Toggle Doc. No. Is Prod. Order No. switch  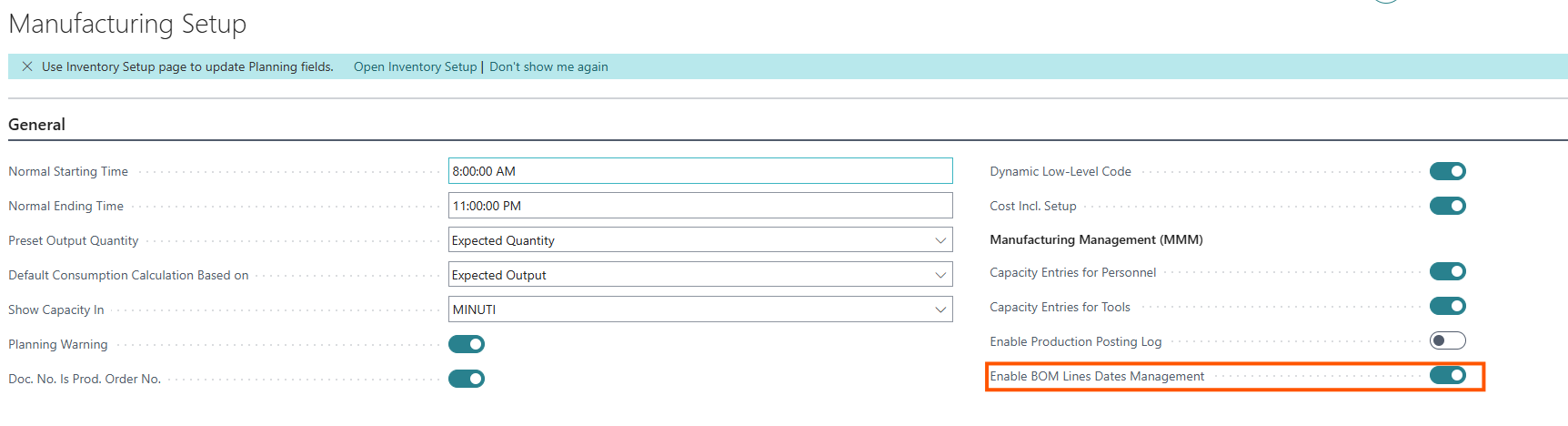[467, 379]
